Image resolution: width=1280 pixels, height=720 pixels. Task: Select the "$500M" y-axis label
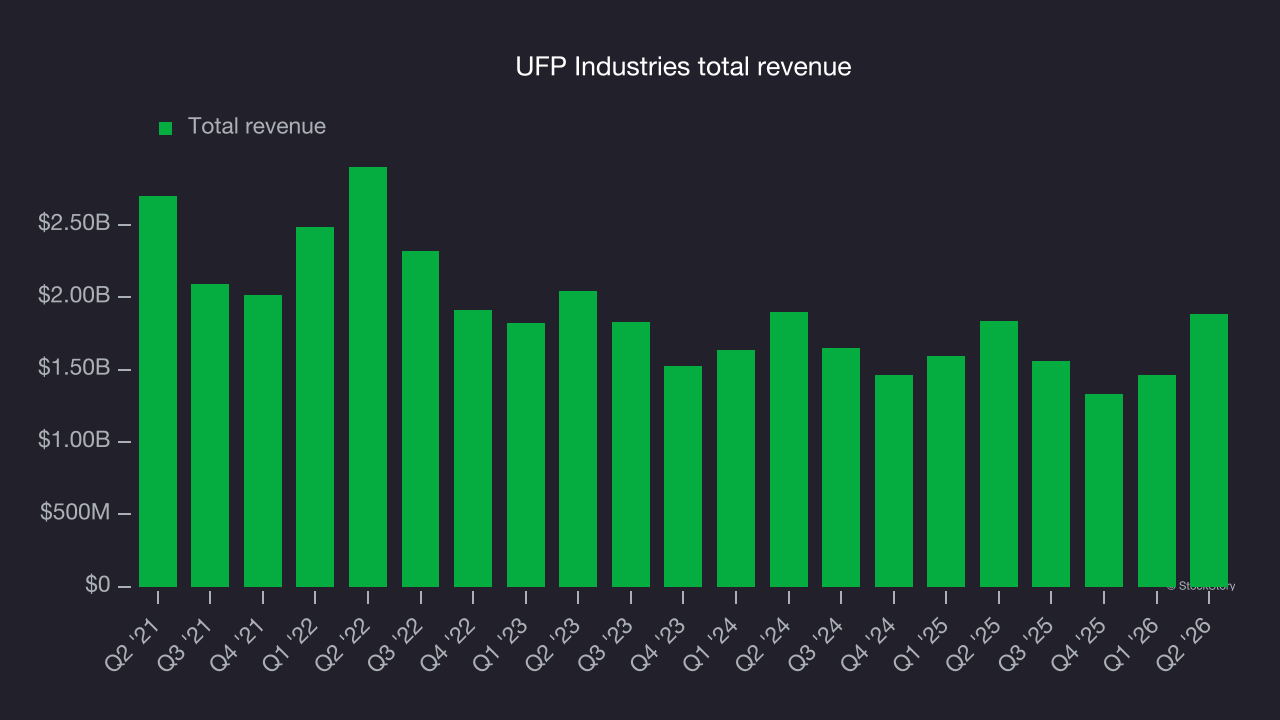click(x=75, y=513)
